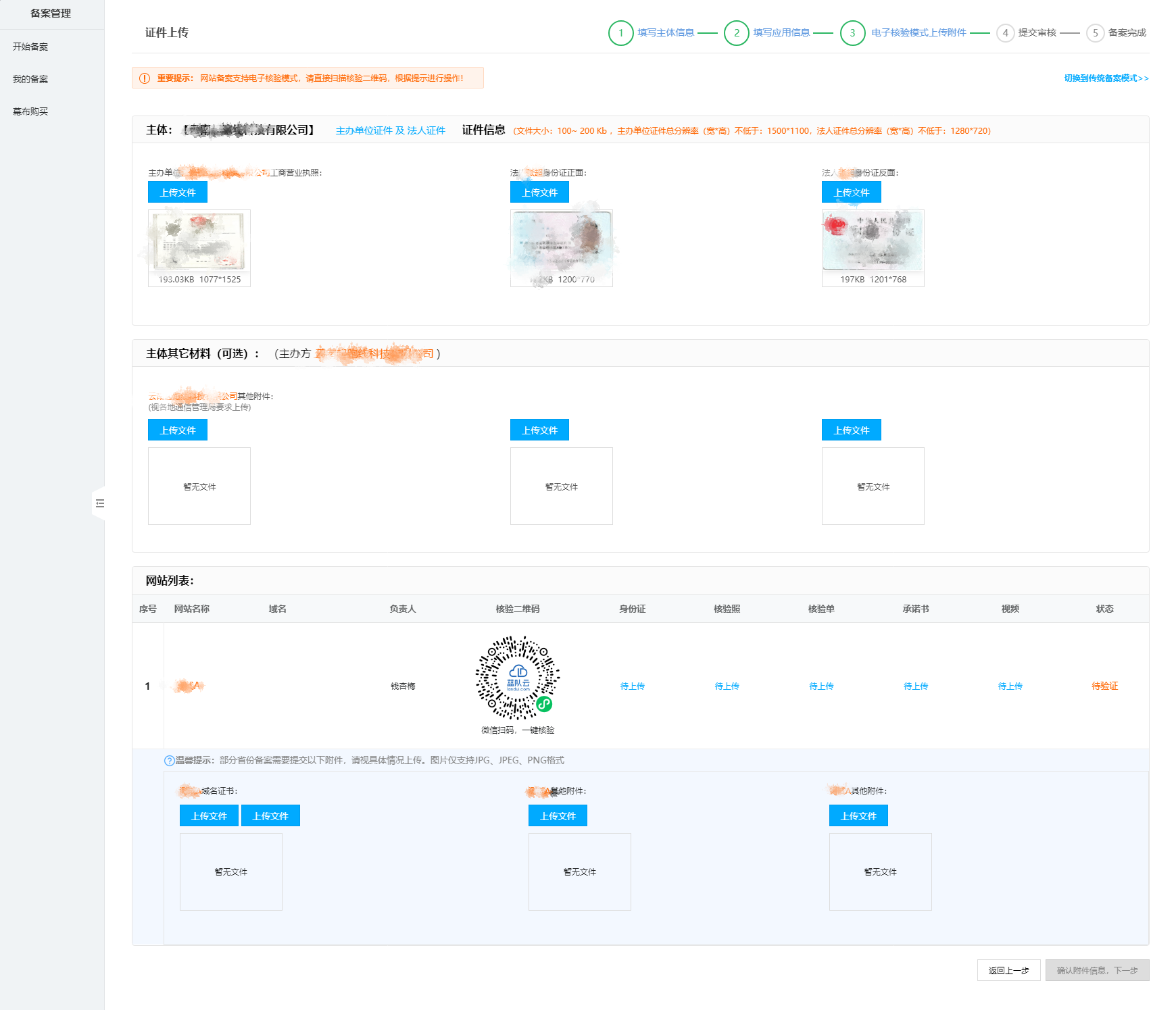This screenshot has width=1176, height=1010.
Task: Open 开始备案 in the sidebar
Action: (x=30, y=47)
